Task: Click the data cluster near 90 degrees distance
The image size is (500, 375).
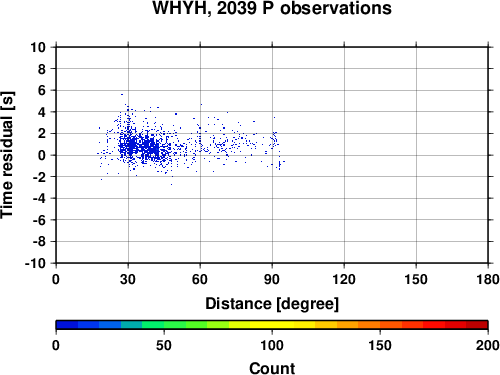Action: click(x=275, y=140)
